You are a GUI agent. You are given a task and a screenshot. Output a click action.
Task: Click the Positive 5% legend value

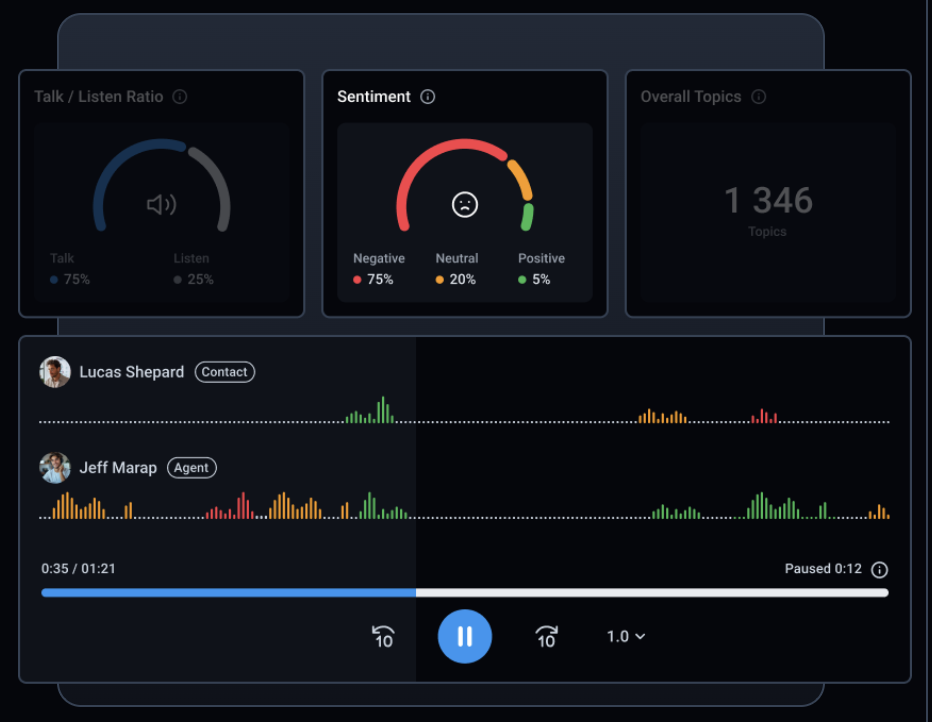coord(534,279)
